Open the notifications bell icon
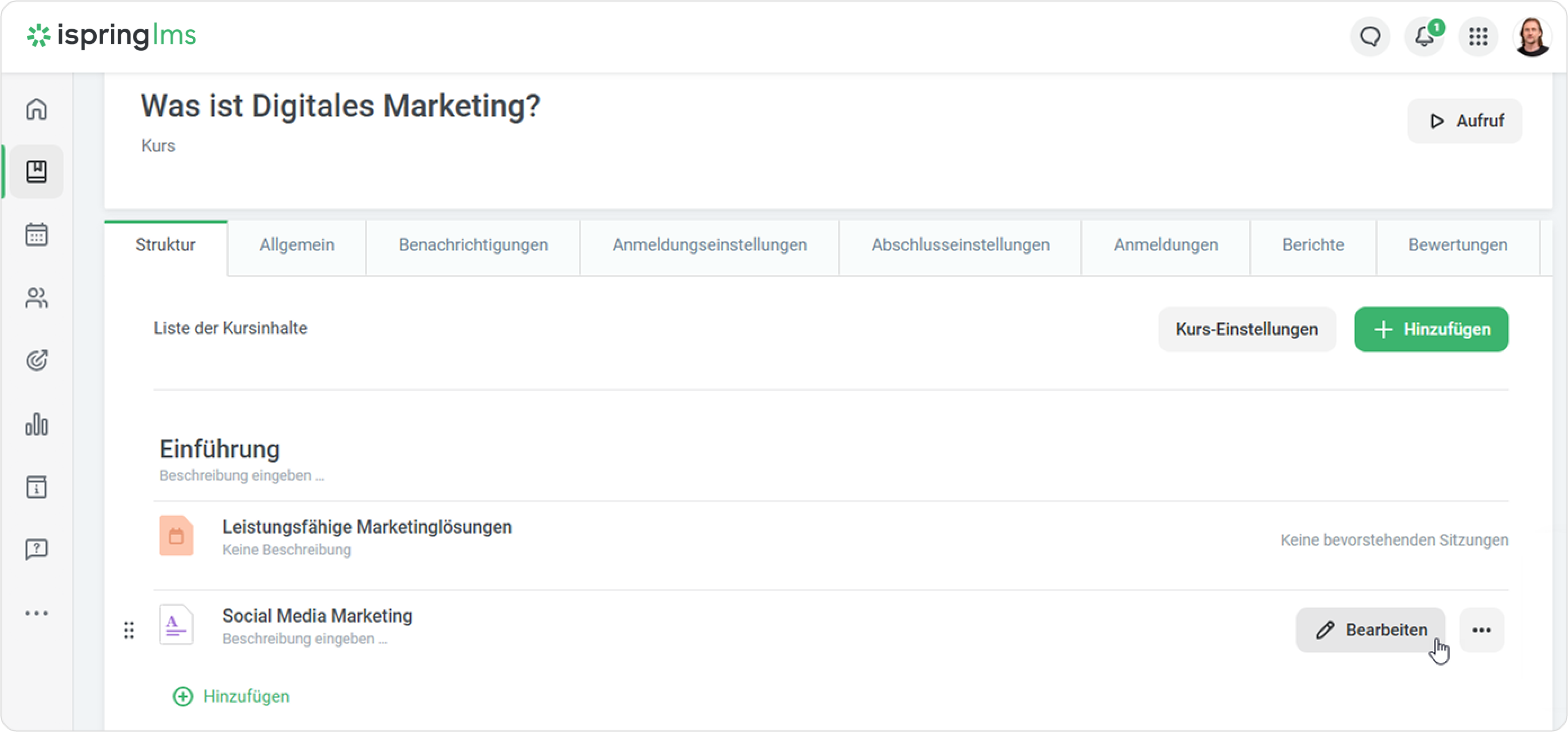The image size is (1568, 732). click(1424, 37)
